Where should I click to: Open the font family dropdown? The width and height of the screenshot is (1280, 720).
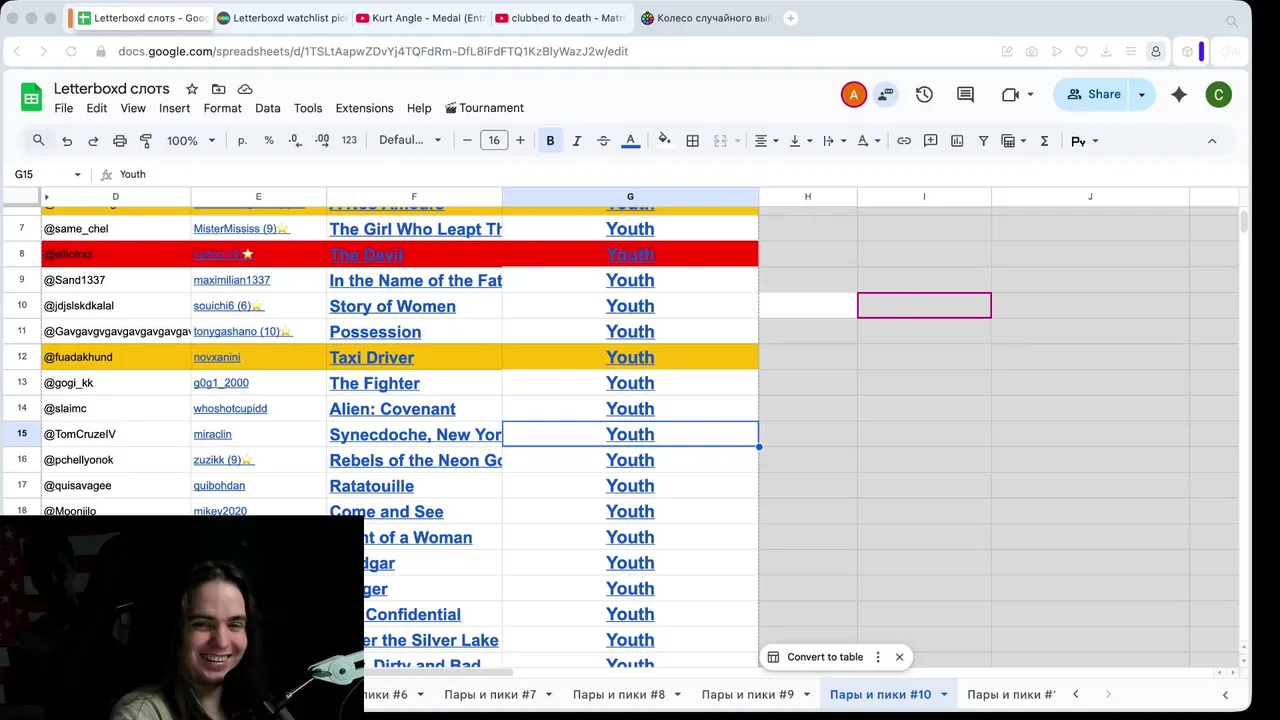pyautogui.click(x=410, y=141)
